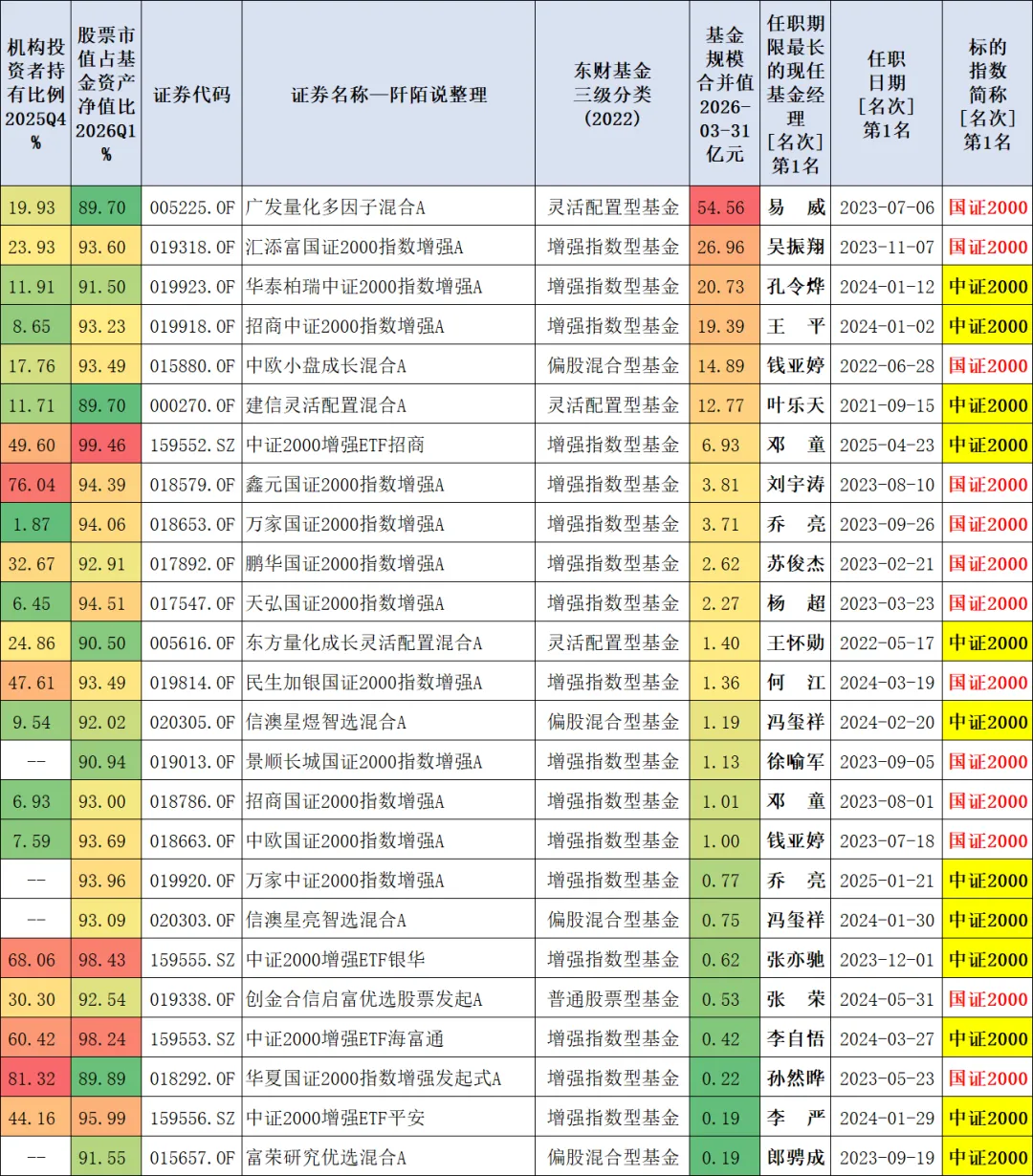Click code 159553.SZ
Image resolution: width=1033 pixels, height=1176 pixels.
pos(191,1039)
